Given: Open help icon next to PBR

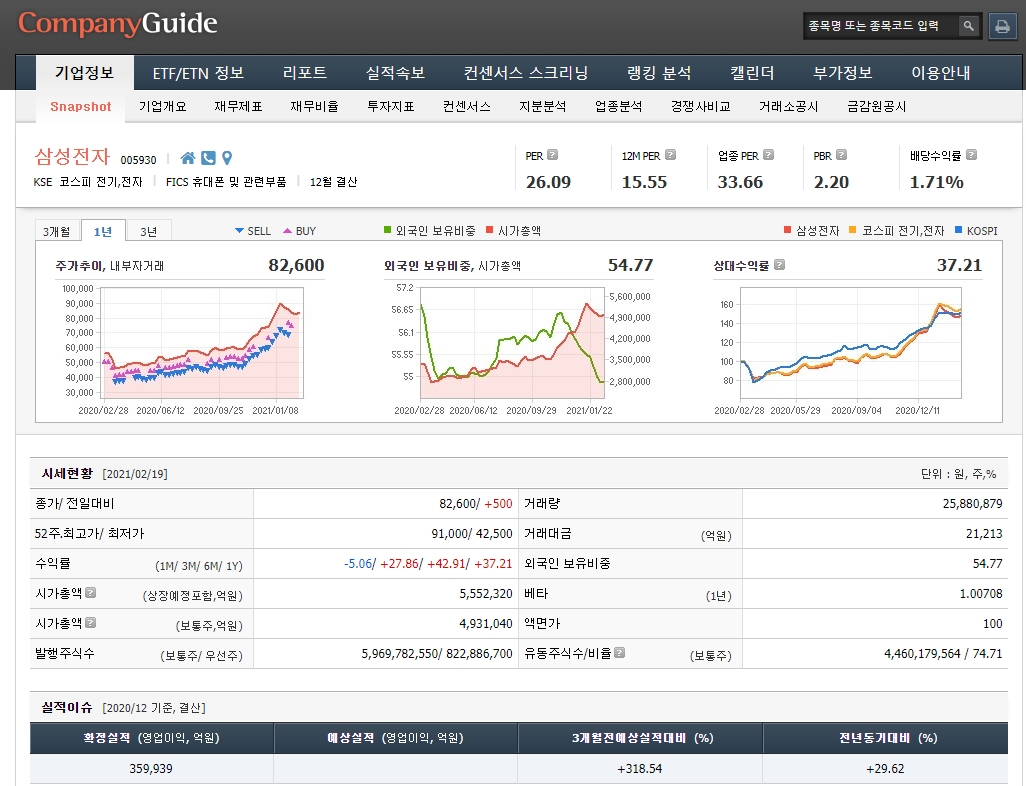Looking at the screenshot, I should point(841,154).
